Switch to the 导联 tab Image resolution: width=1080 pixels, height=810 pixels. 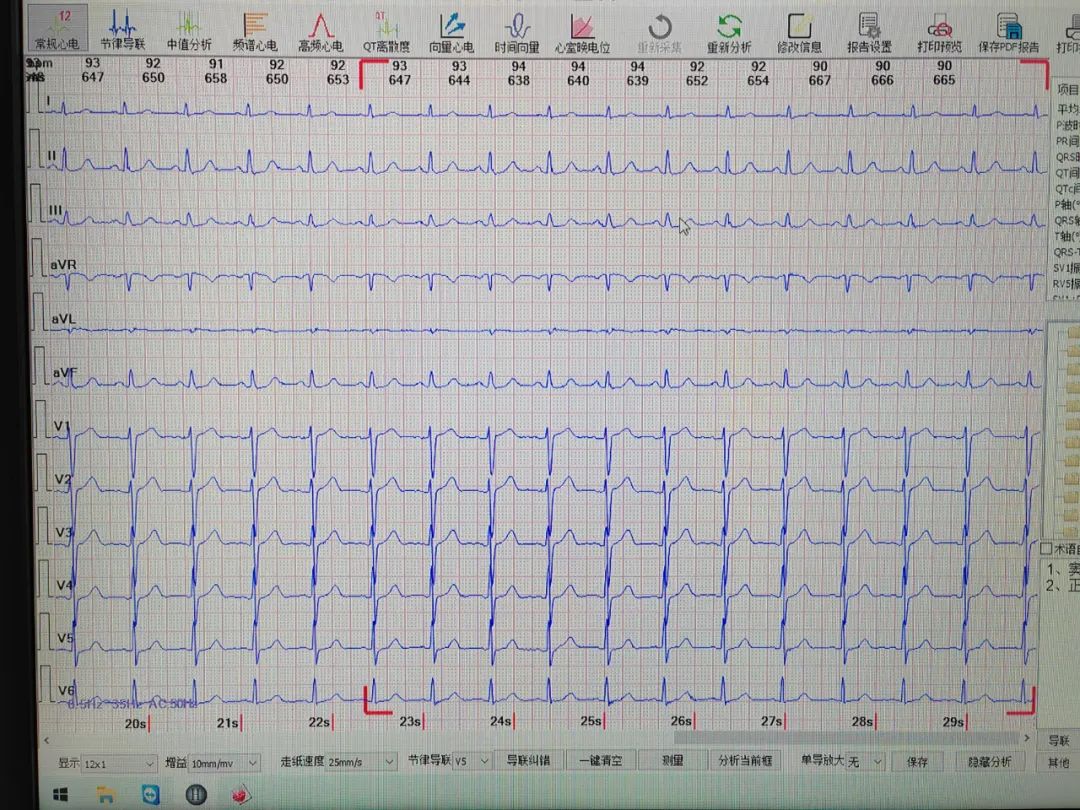click(x=1059, y=740)
